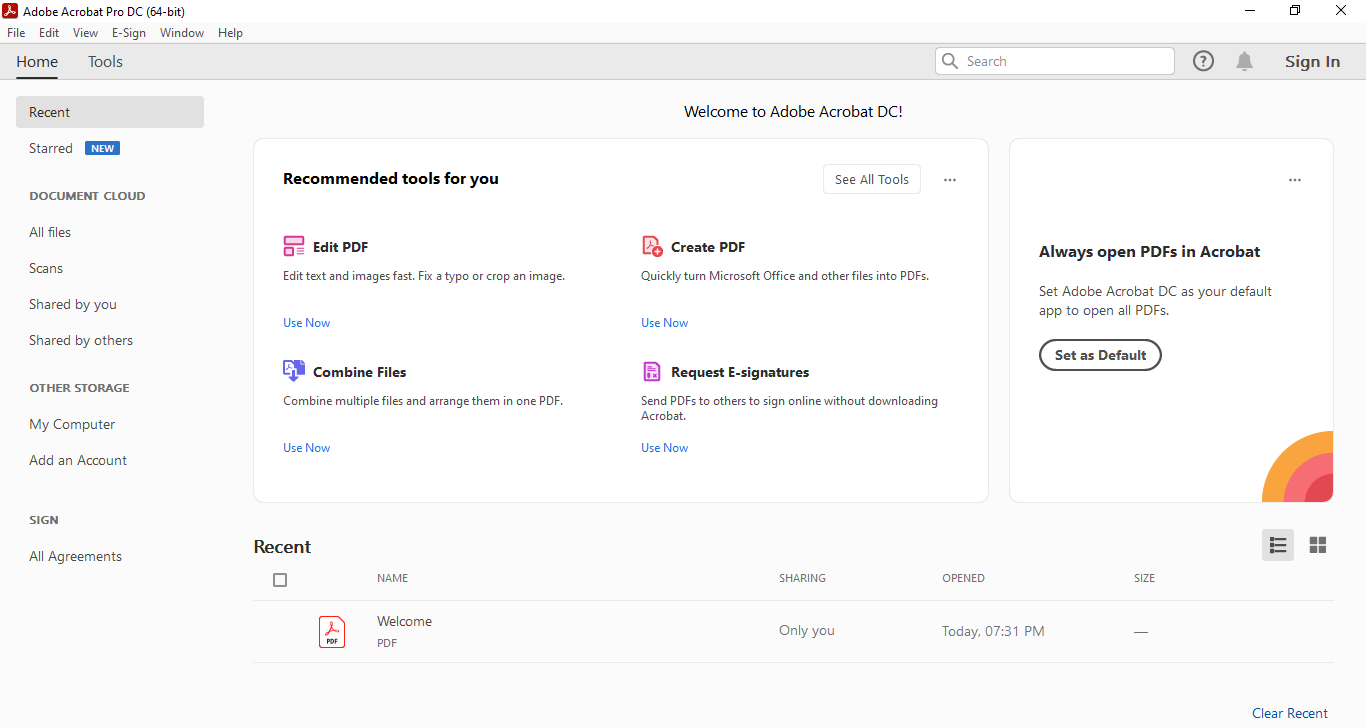The width and height of the screenshot is (1366, 728).
Task: Click the Edit PDF tool icon
Action: 294,246
